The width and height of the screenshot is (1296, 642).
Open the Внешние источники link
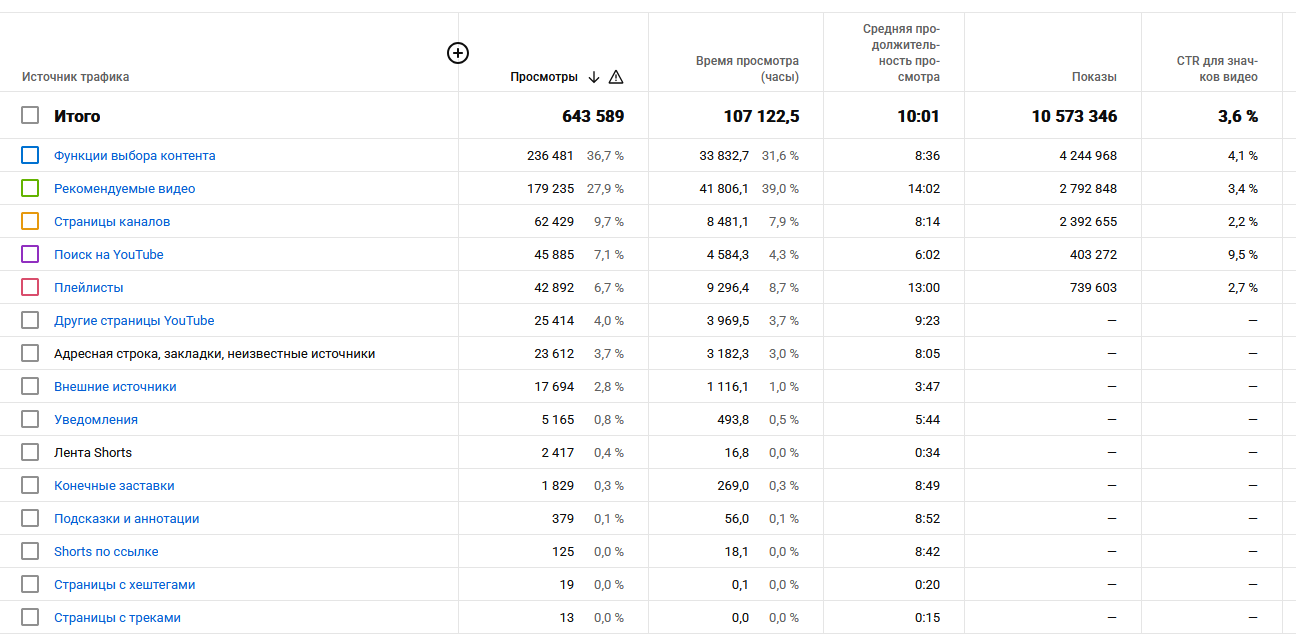[115, 387]
